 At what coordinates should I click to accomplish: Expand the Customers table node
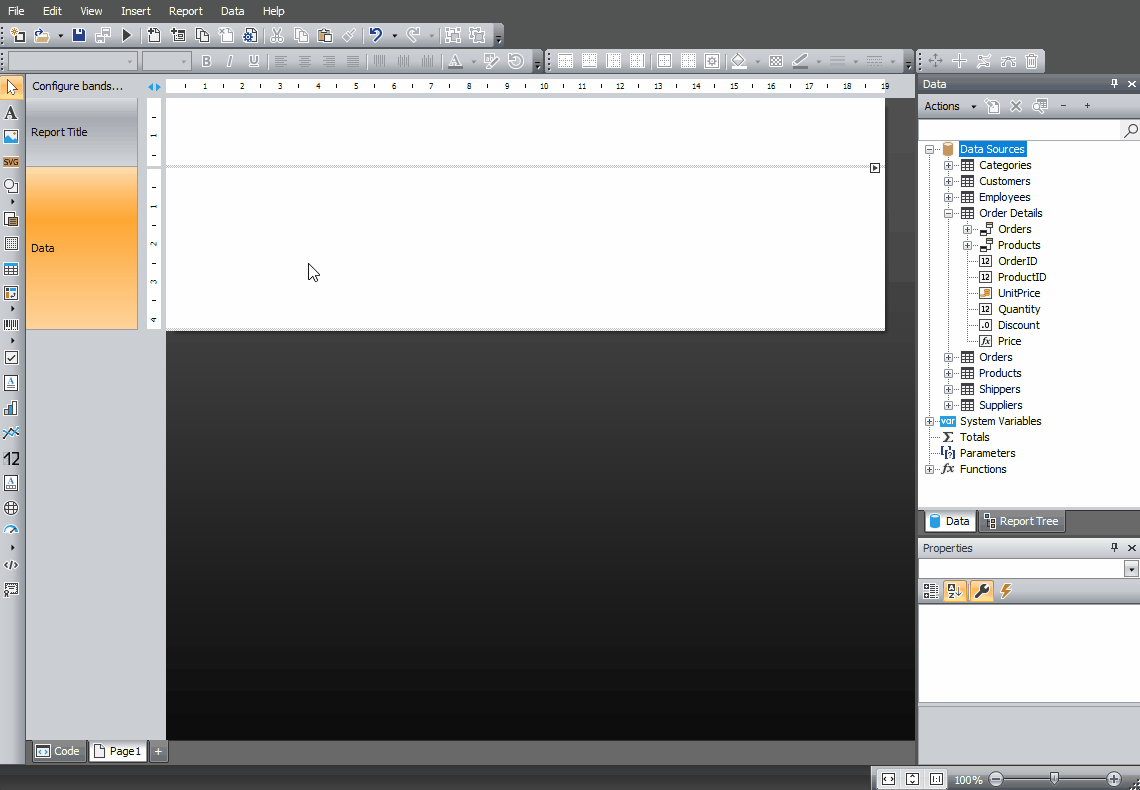point(949,181)
